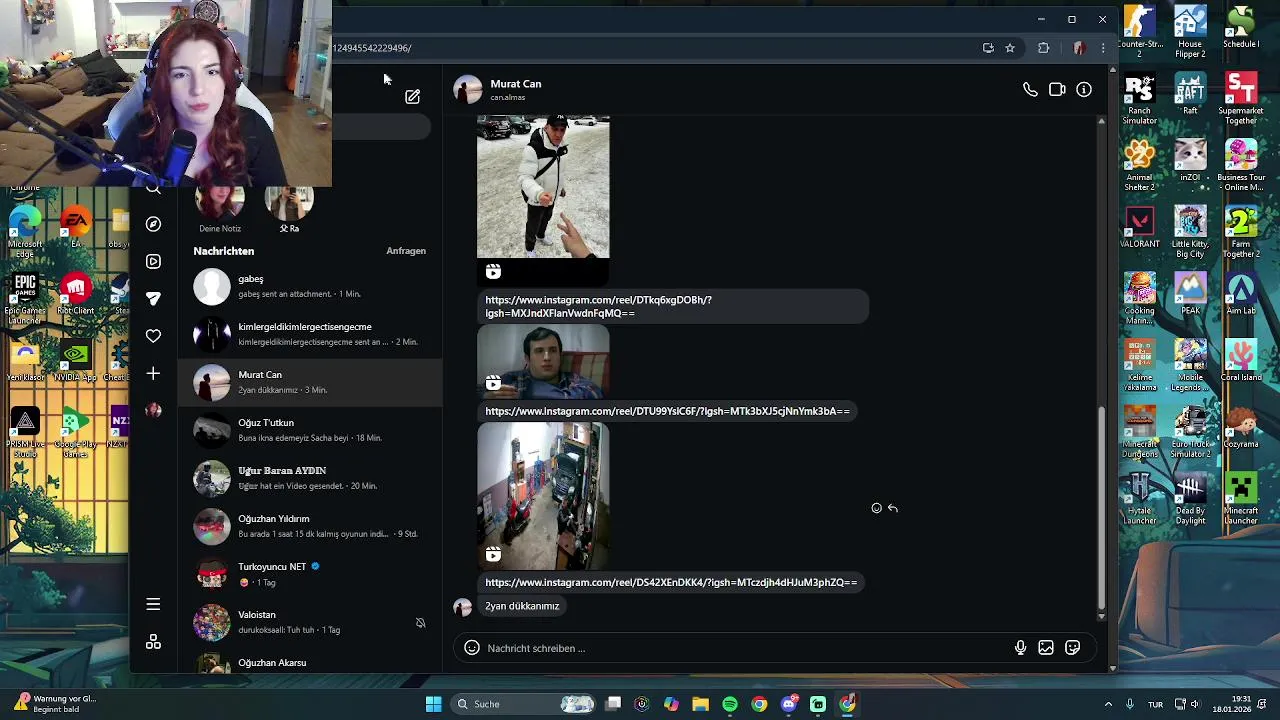Open Aim Lab desktop shortcut
Viewport: 1280px width, 720px height.
(x=1241, y=294)
